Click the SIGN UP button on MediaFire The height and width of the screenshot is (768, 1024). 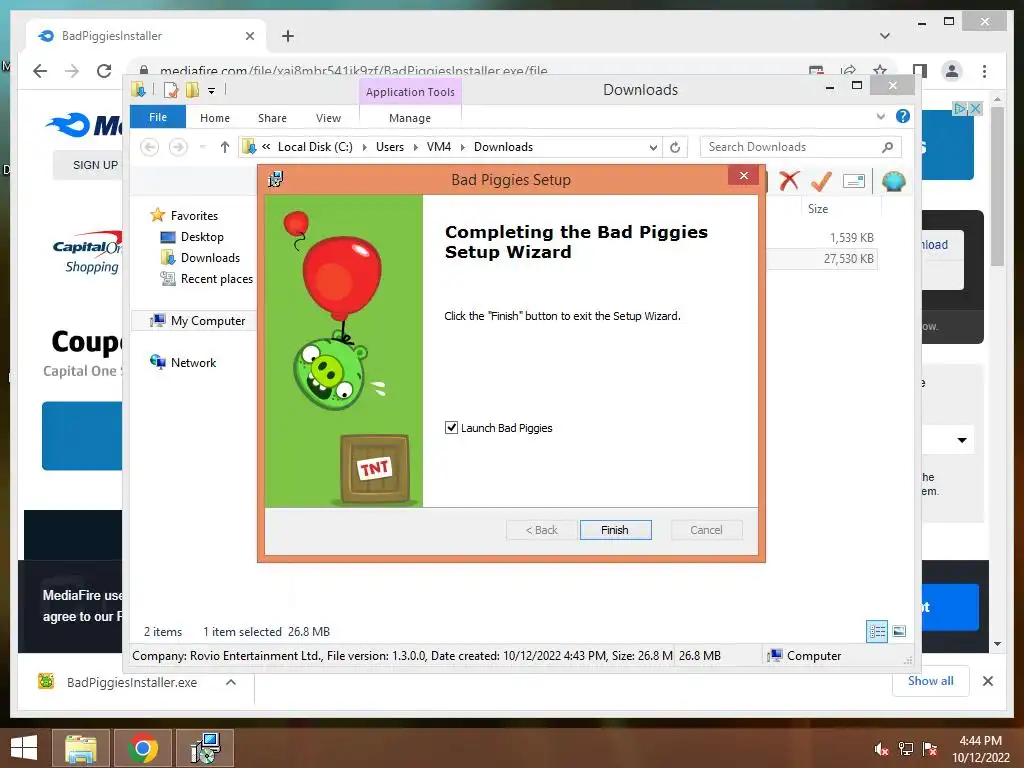pos(95,165)
